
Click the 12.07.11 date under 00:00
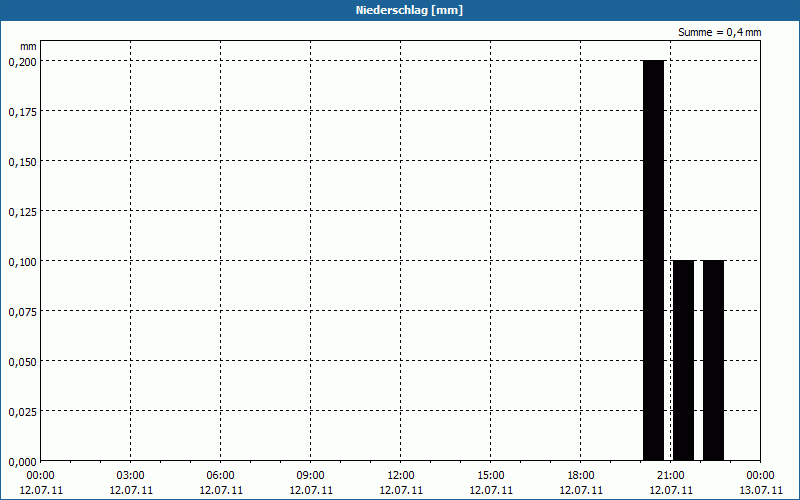point(41,490)
